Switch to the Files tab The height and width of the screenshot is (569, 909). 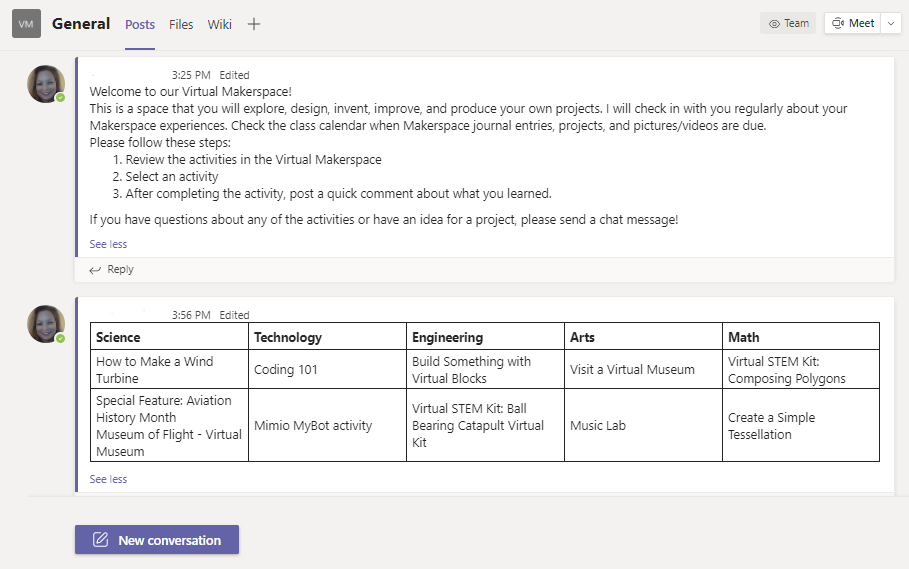(181, 24)
